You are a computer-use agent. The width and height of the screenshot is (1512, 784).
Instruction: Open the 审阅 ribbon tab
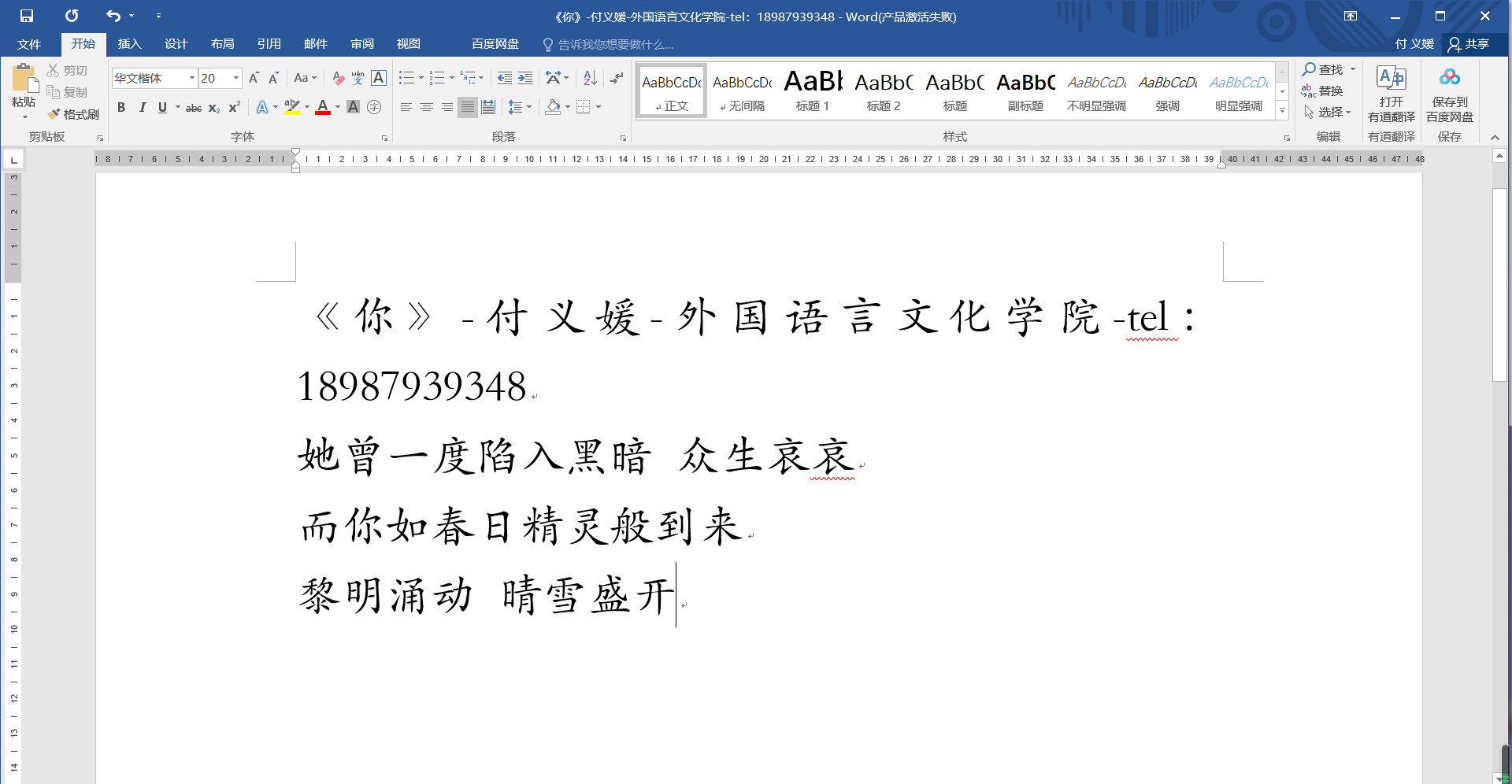[362, 44]
